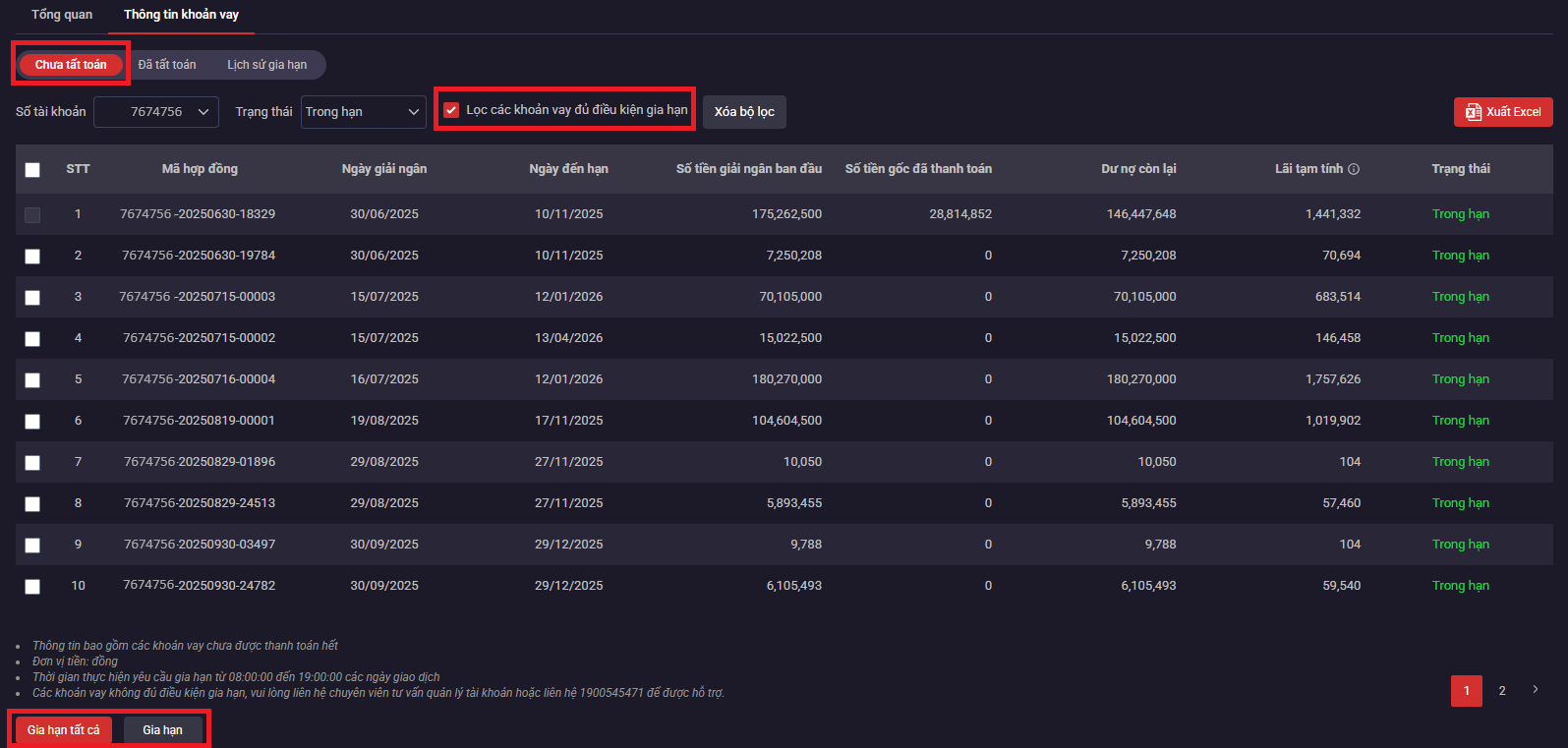The width and height of the screenshot is (1568, 748).
Task: Click disbursement date 19/08/2025
Action: click(384, 421)
